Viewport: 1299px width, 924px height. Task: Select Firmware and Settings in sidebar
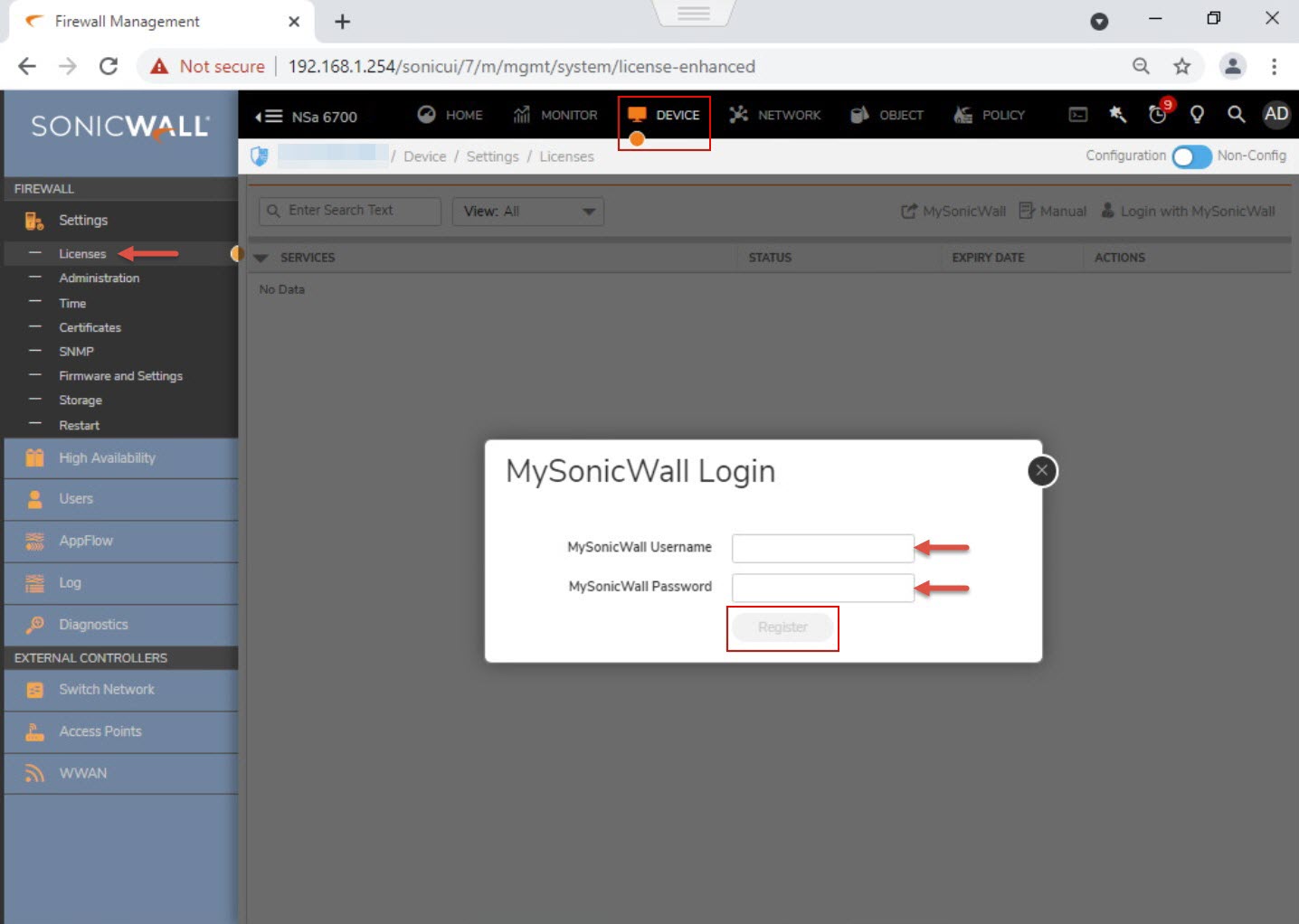[120, 376]
